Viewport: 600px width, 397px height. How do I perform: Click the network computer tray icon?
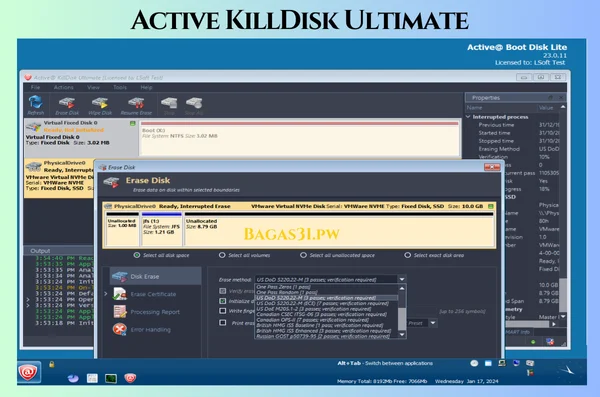[502, 363]
